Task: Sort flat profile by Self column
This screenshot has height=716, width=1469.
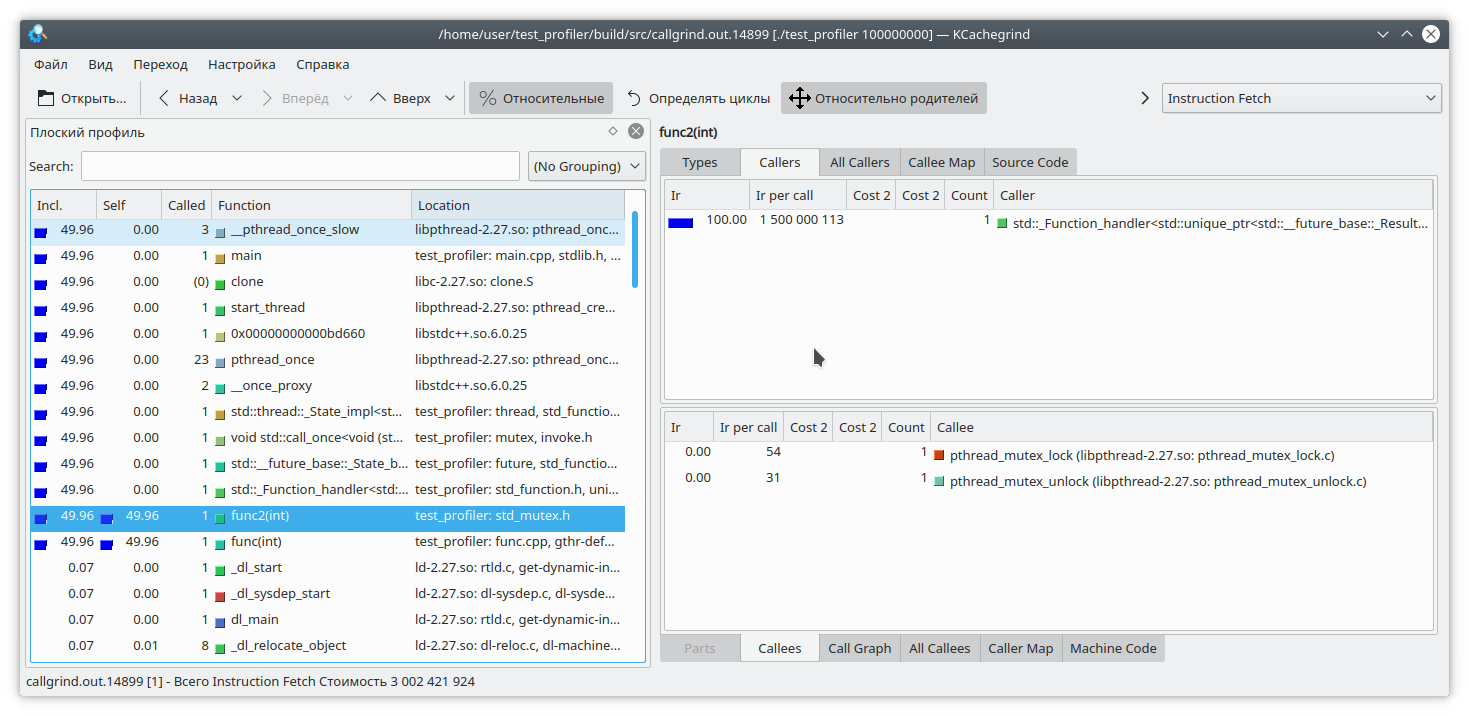Action: [x=128, y=205]
